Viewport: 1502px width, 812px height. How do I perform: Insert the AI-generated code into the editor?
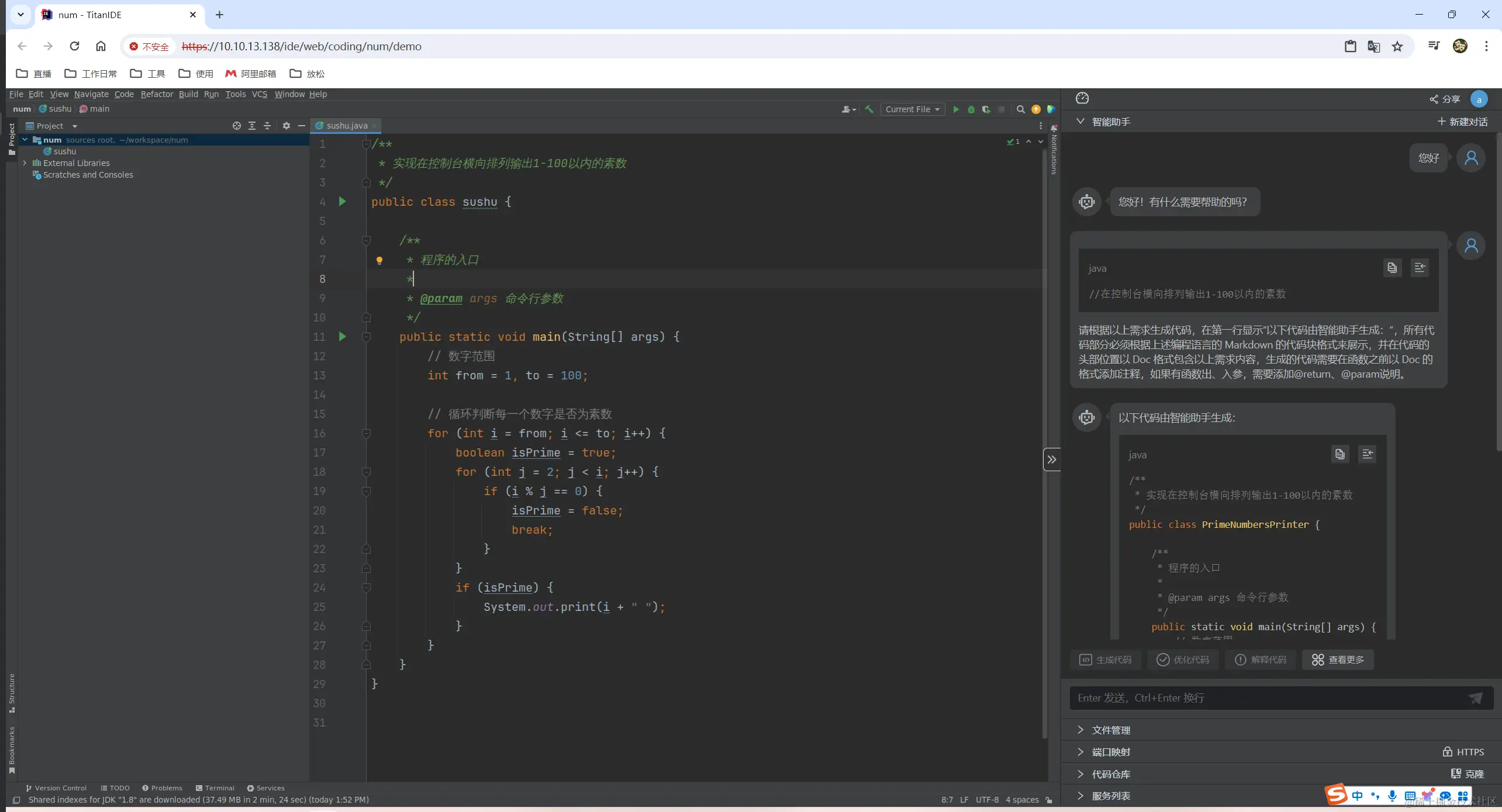(x=1368, y=454)
